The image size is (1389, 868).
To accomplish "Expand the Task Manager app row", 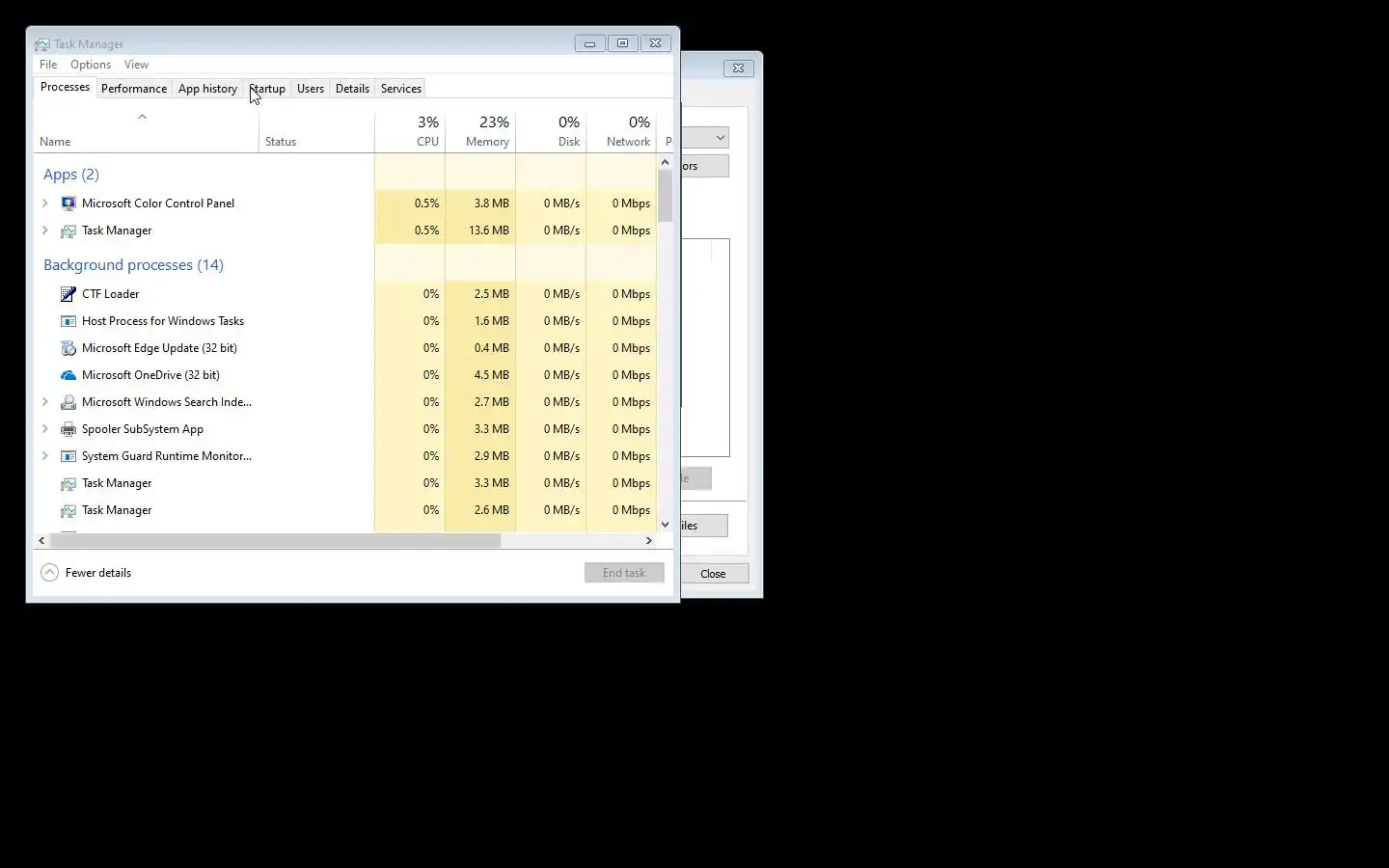I will [x=45, y=231].
